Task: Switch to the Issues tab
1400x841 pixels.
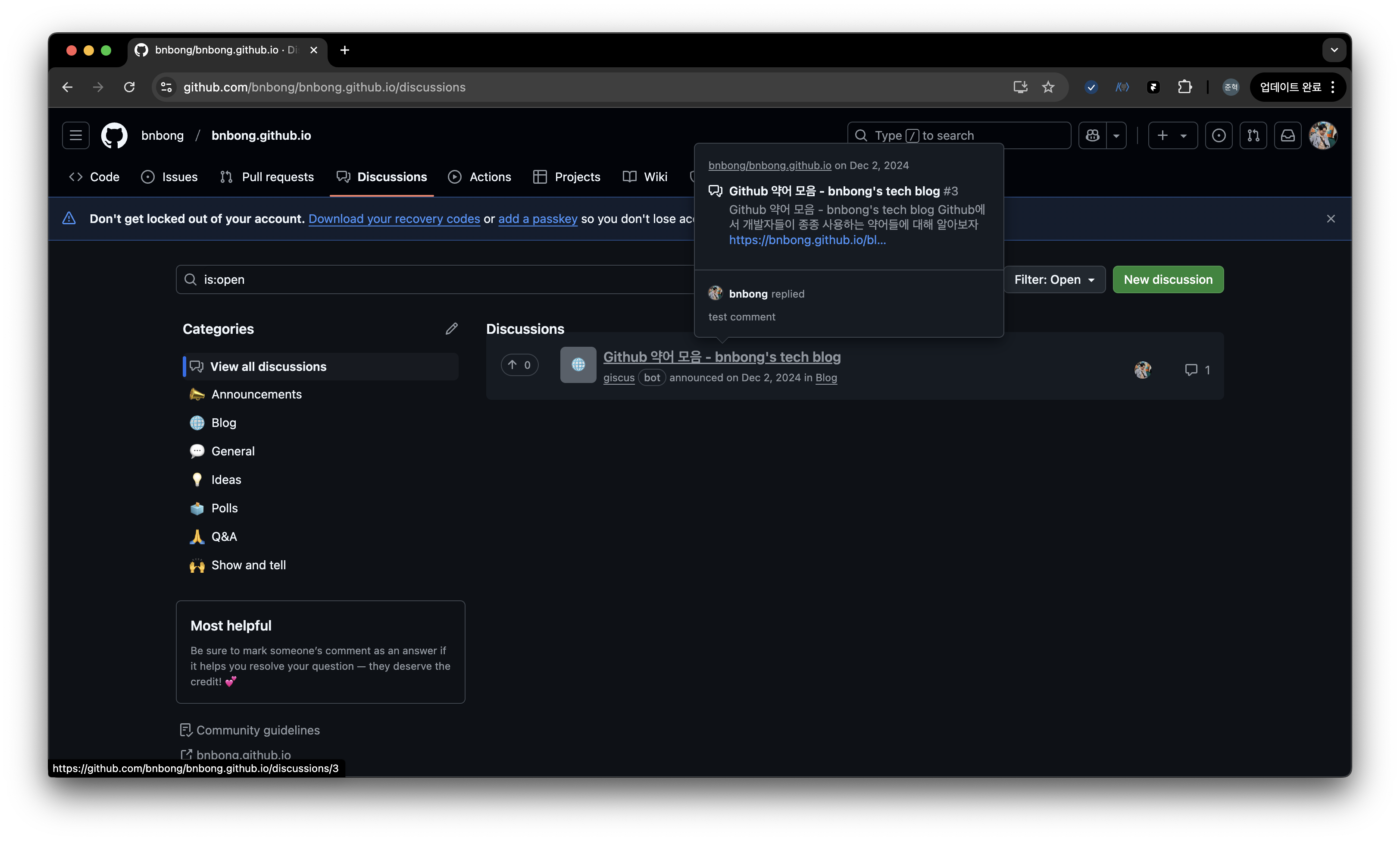Action: [x=169, y=177]
